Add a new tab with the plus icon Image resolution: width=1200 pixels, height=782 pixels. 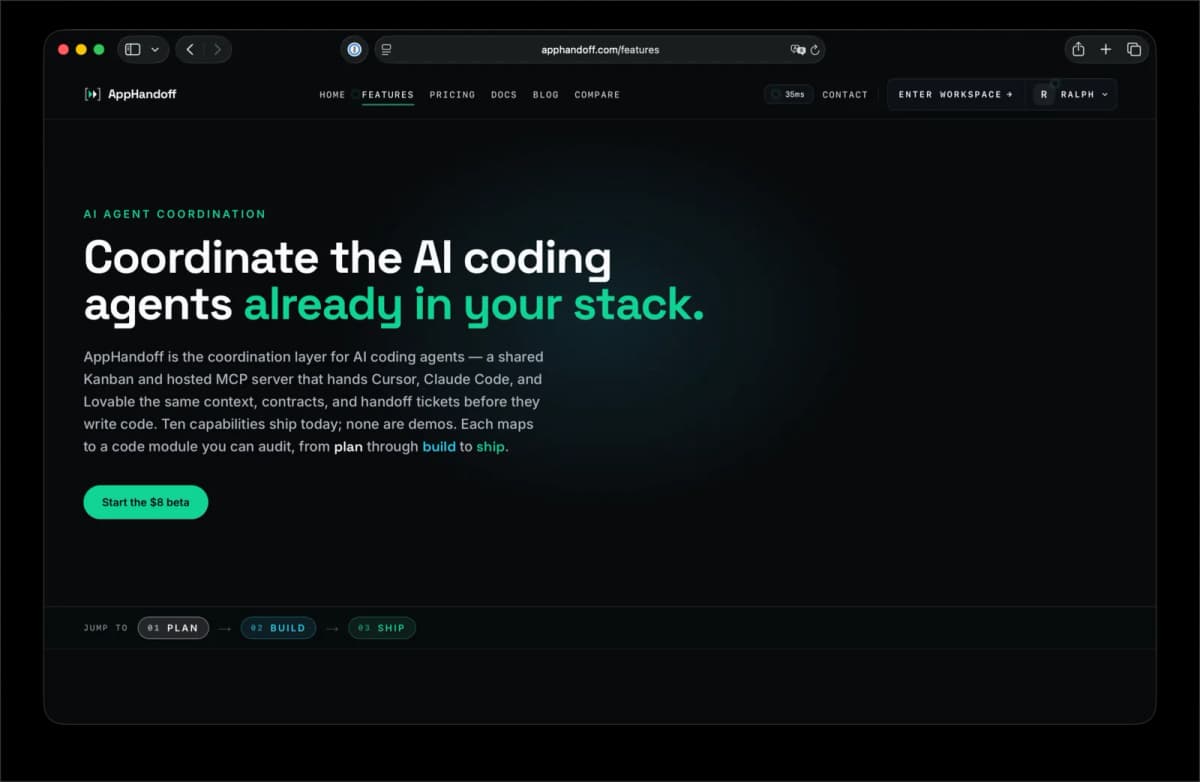click(x=1106, y=49)
